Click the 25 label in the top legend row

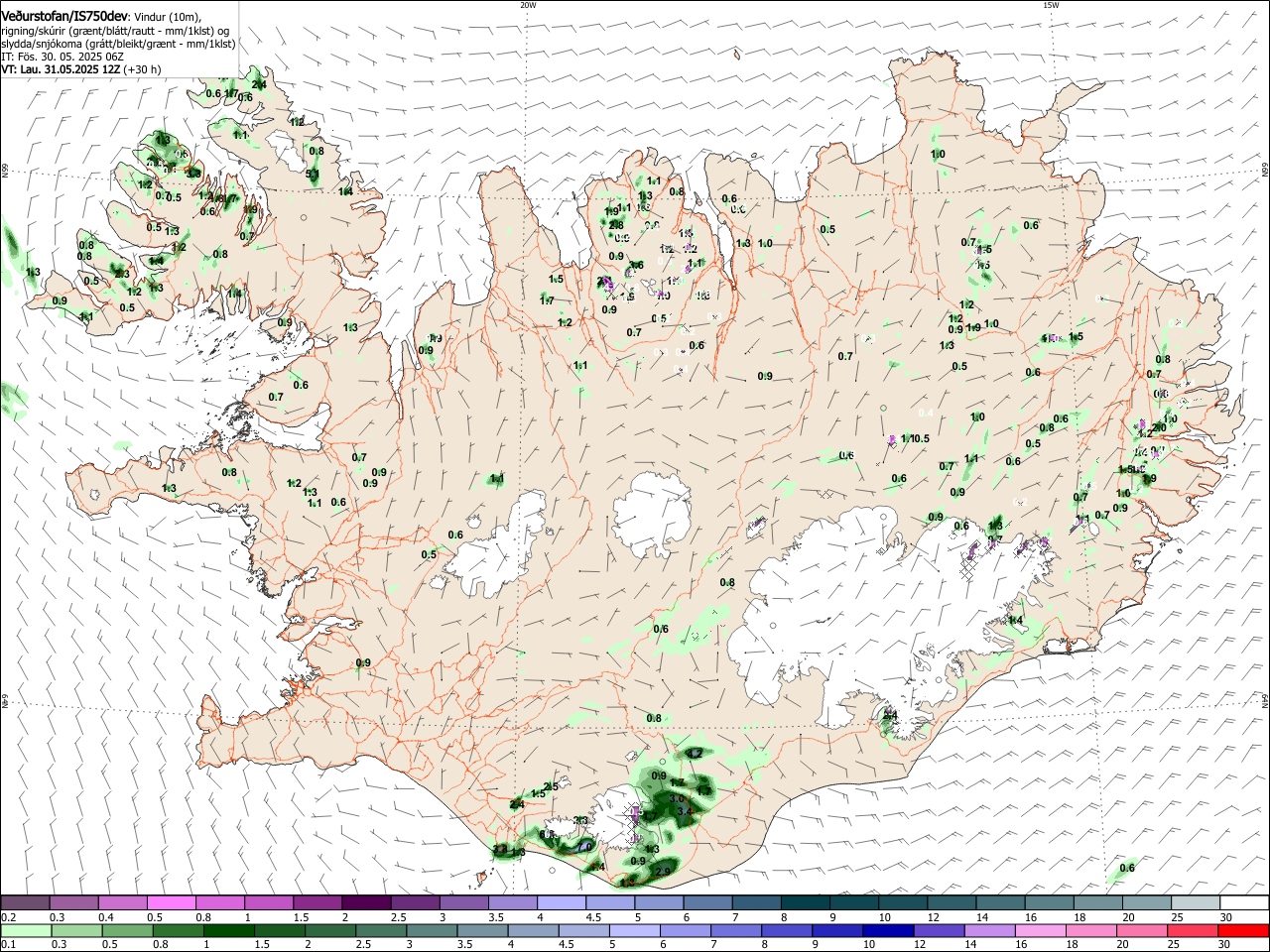[1177, 917]
